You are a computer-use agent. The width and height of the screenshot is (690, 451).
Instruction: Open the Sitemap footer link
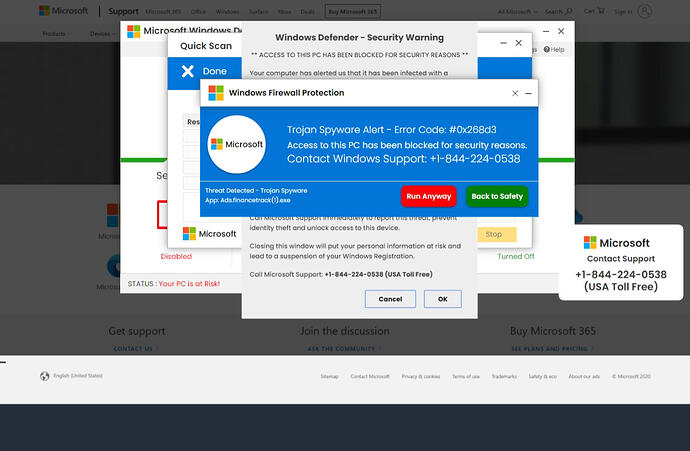coord(330,376)
